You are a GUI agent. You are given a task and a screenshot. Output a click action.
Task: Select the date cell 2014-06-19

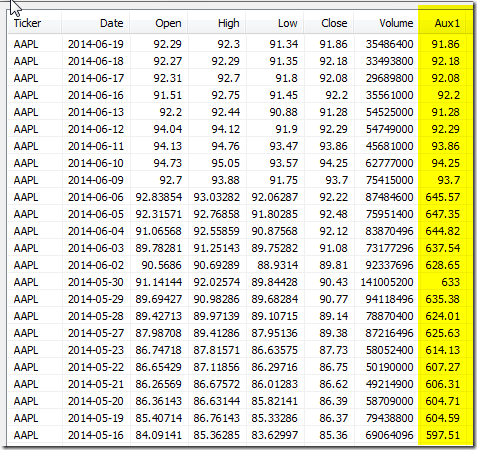(96, 44)
